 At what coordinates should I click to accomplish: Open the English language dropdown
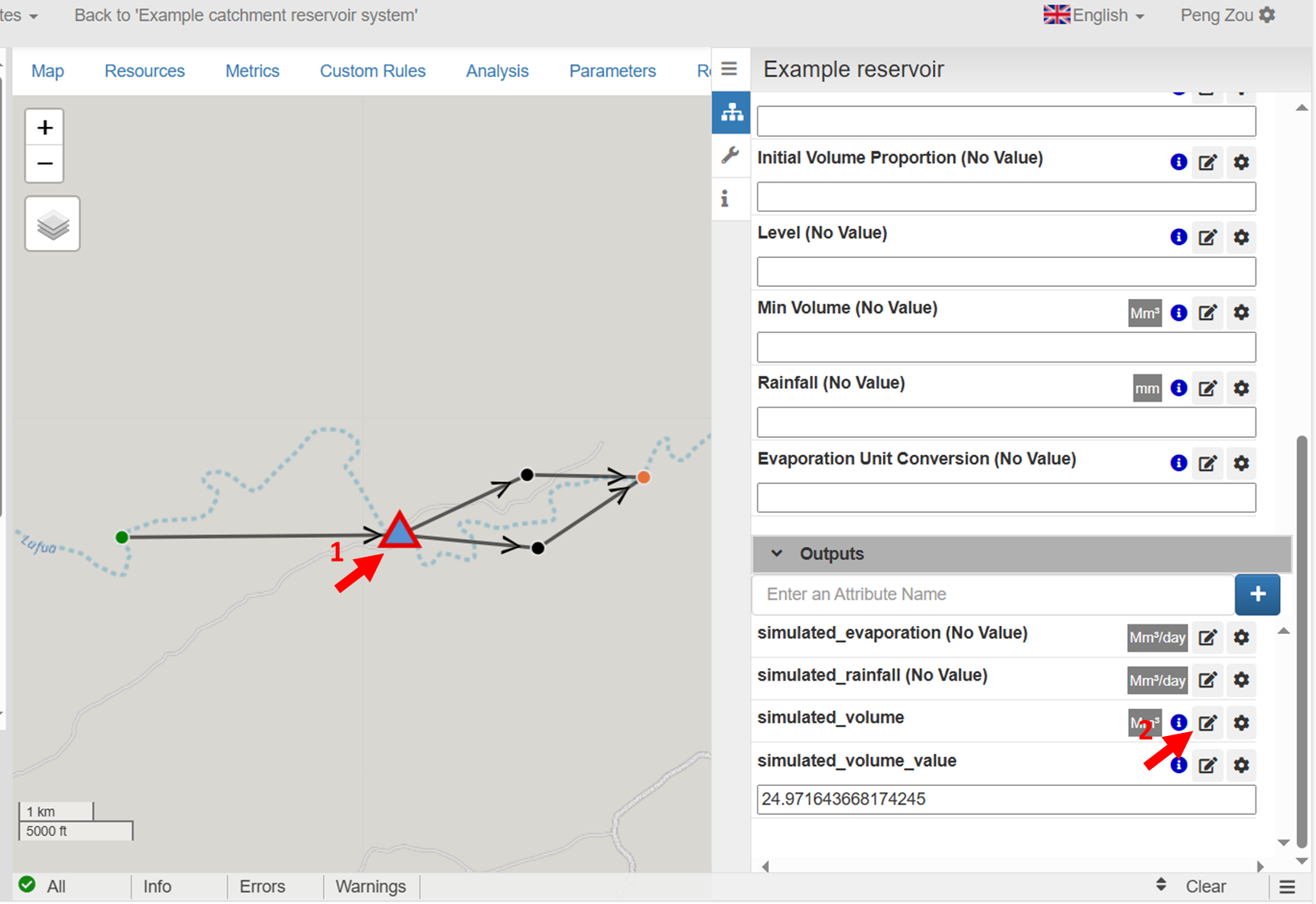1094,15
